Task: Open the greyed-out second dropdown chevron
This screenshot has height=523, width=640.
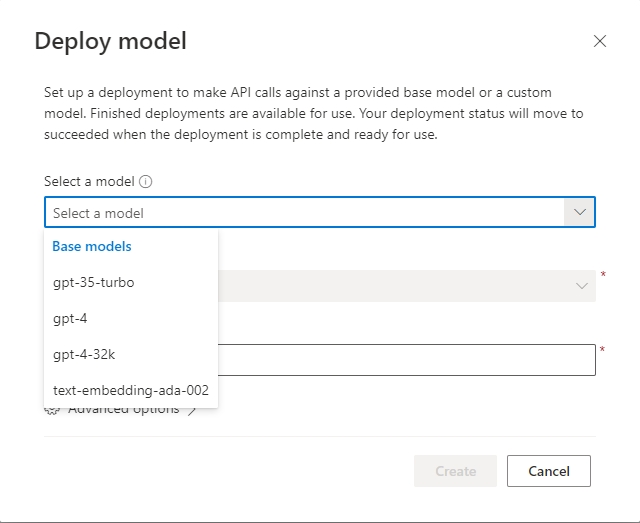Action: tap(582, 286)
